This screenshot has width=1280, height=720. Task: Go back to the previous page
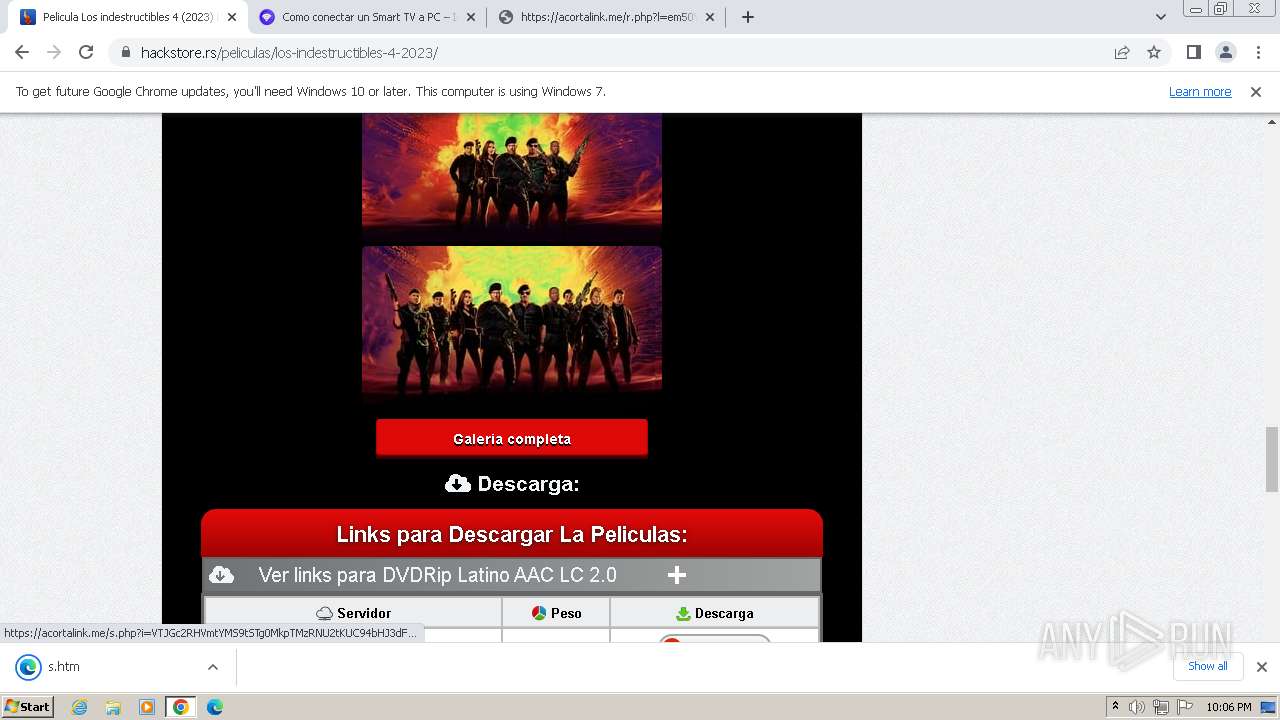(22, 52)
